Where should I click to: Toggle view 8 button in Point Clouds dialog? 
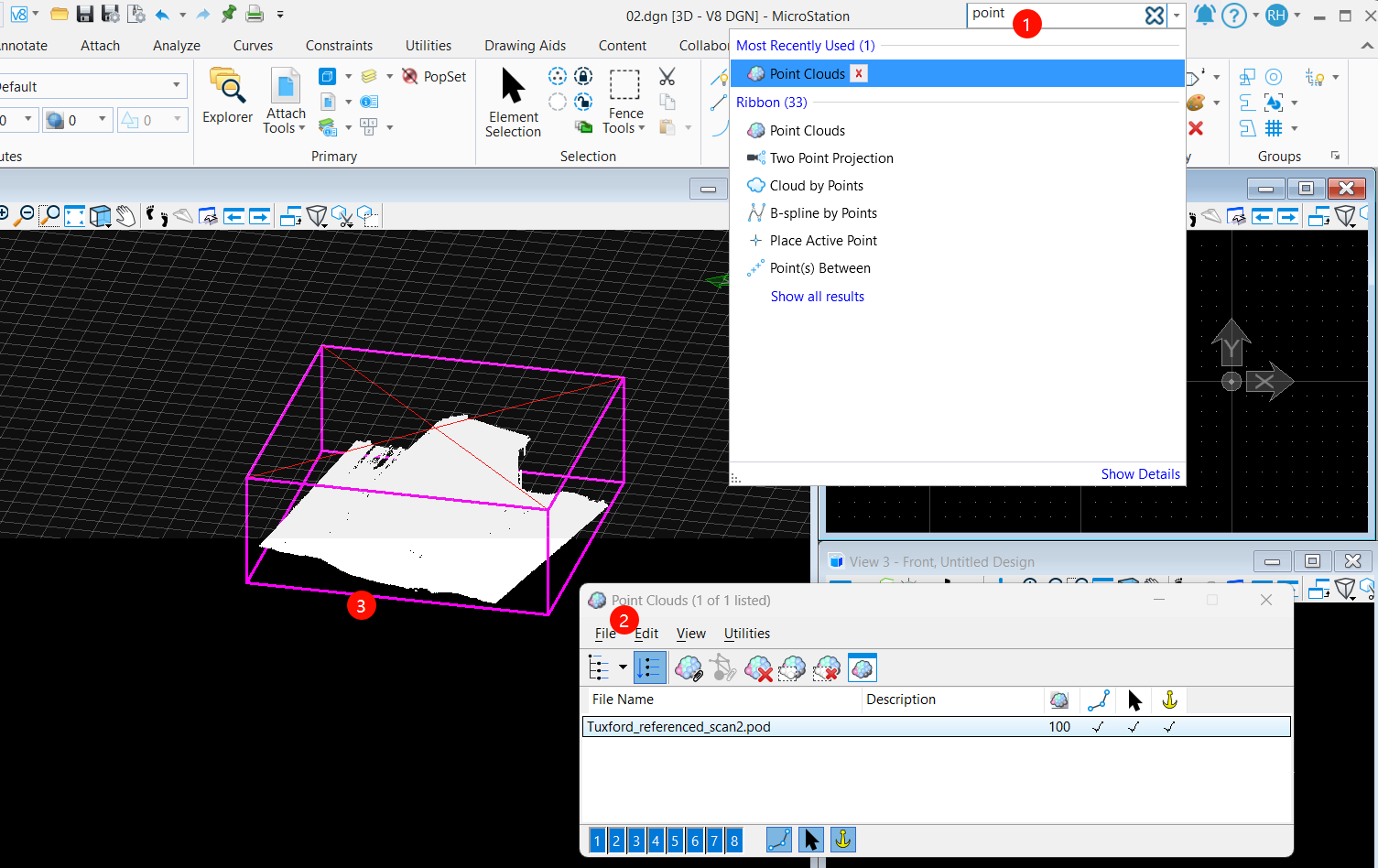click(x=734, y=841)
